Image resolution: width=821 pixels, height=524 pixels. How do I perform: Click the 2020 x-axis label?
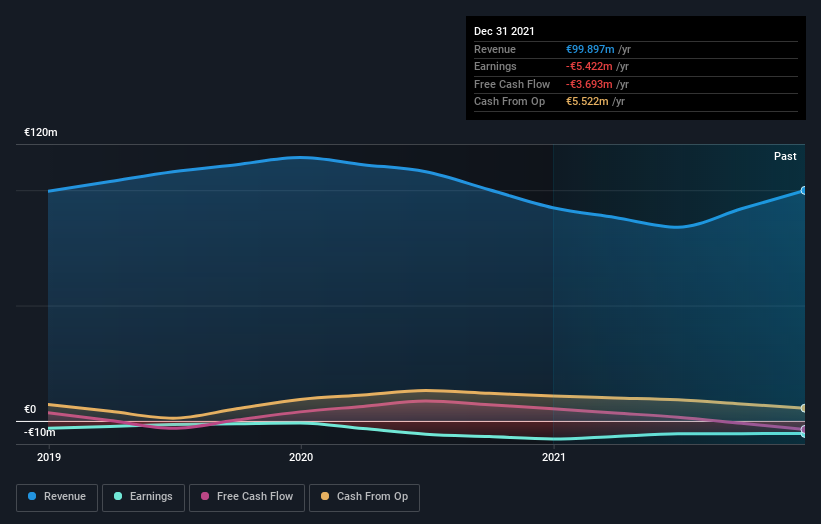tap(301, 458)
